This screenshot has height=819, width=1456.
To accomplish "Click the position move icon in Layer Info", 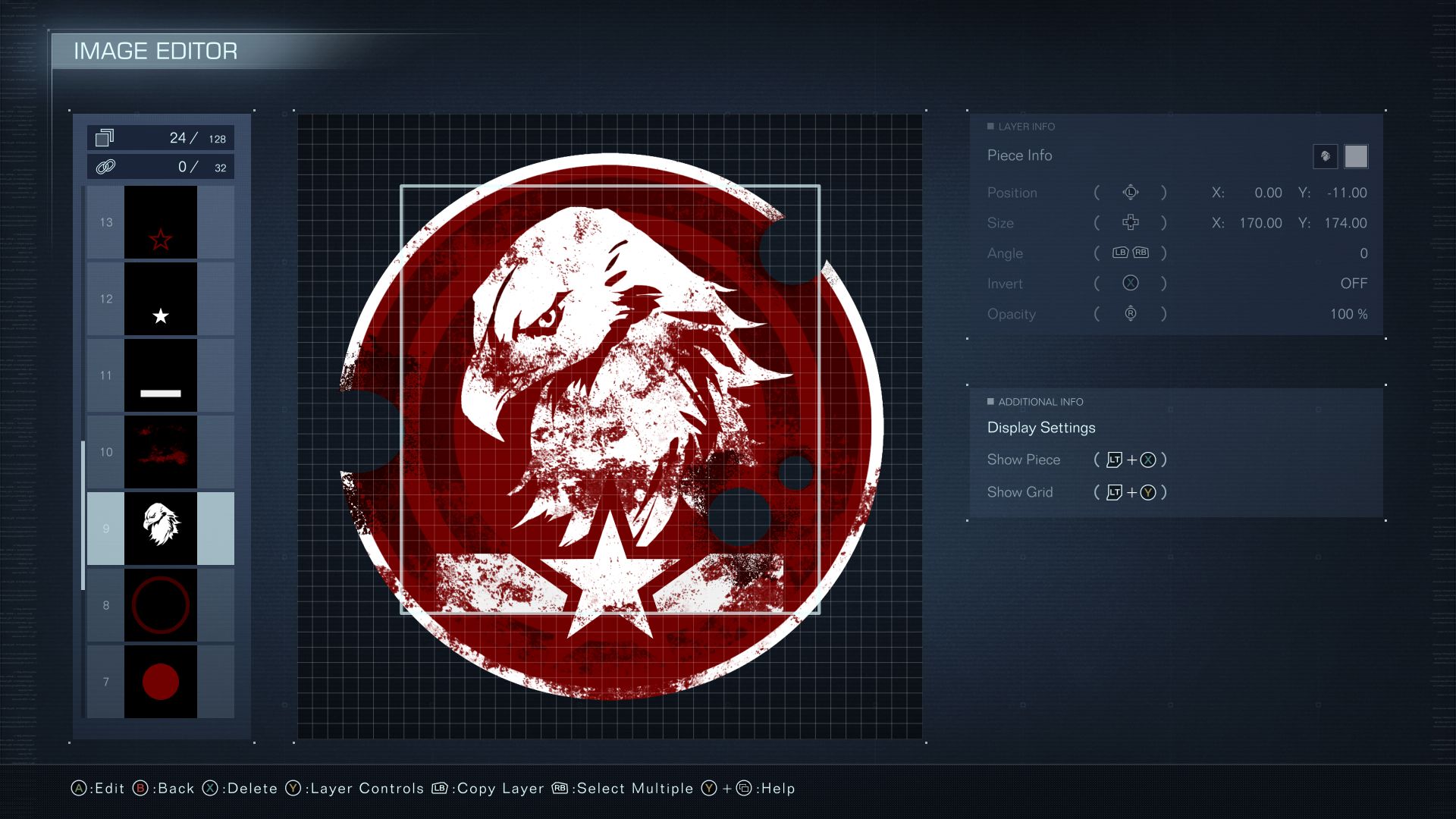I will click(1130, 192).
